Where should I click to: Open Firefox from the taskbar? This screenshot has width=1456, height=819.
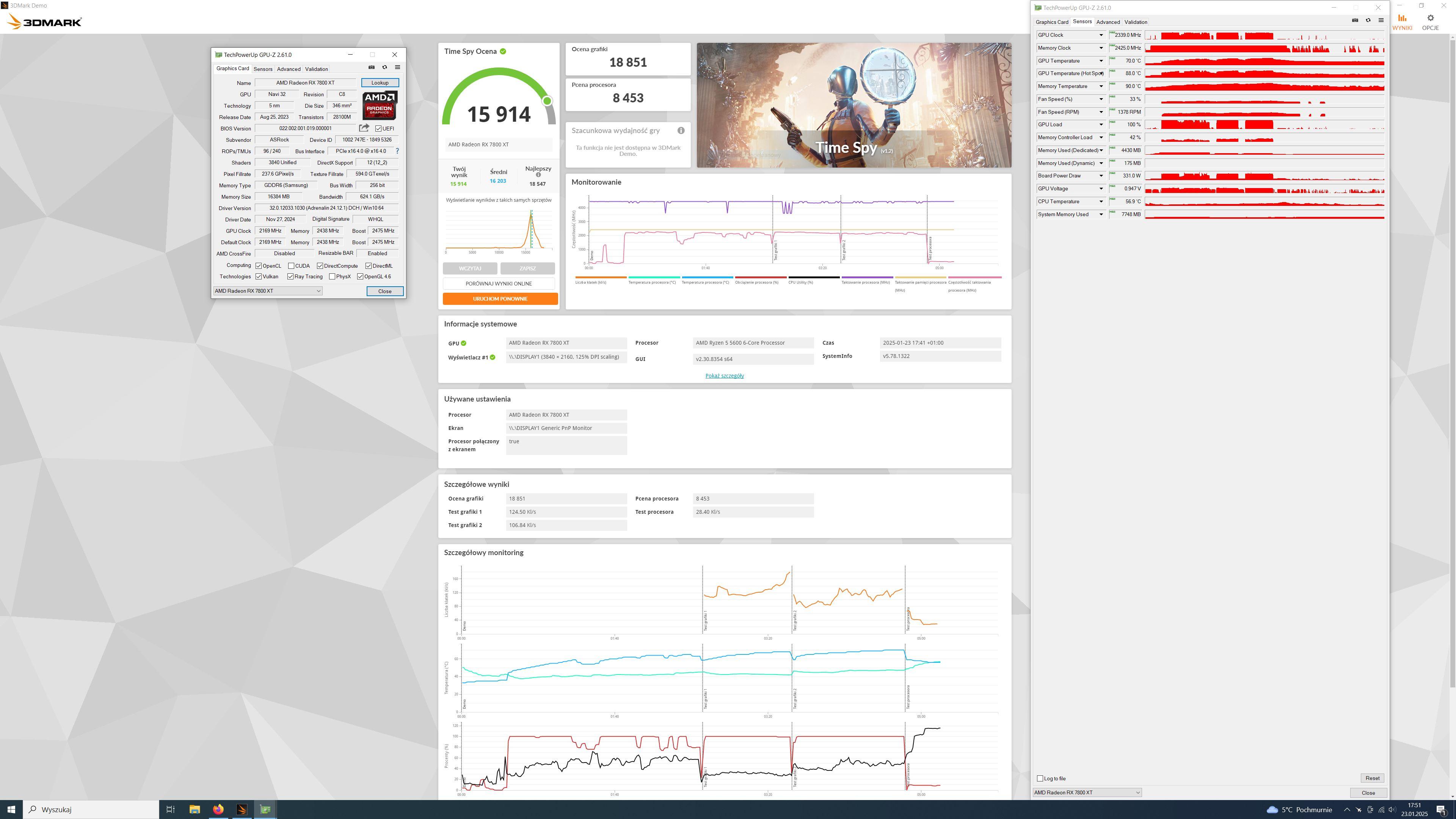pyautogui.click(x=218, y=810)
